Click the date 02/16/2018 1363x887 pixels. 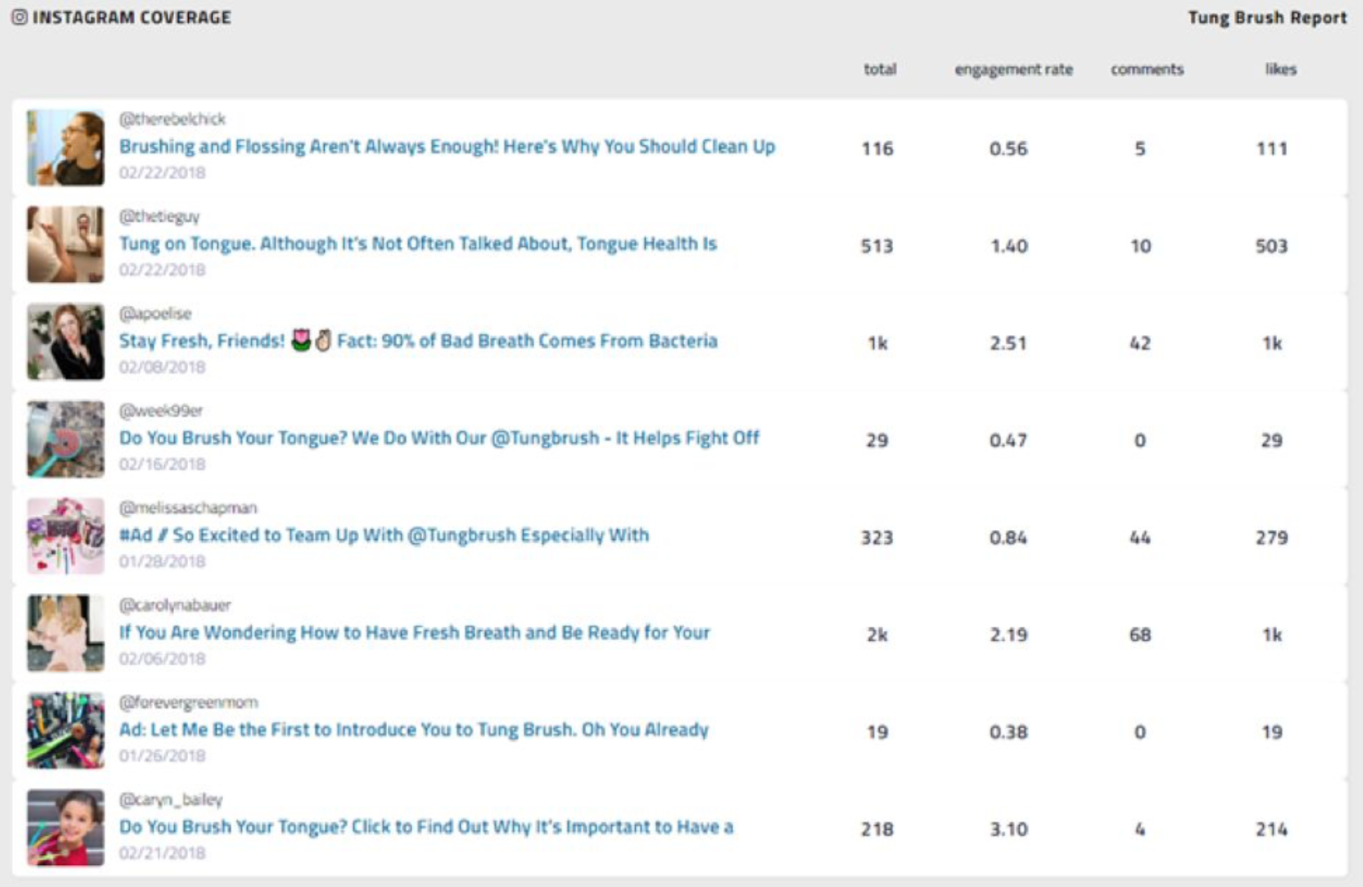click(x=162, y=464)
